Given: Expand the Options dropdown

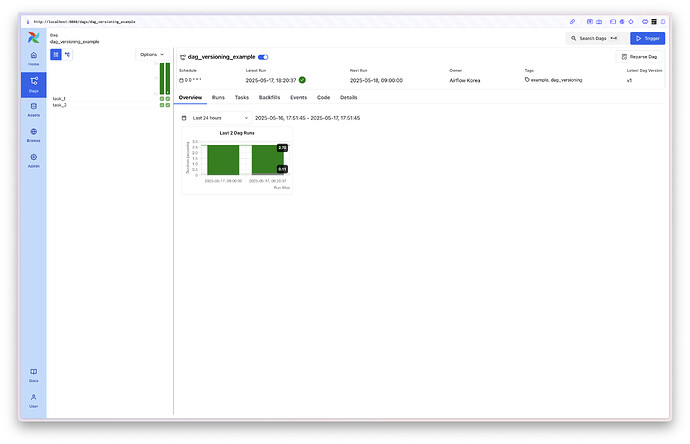Looking at the screenshot, I should point(152,54).
